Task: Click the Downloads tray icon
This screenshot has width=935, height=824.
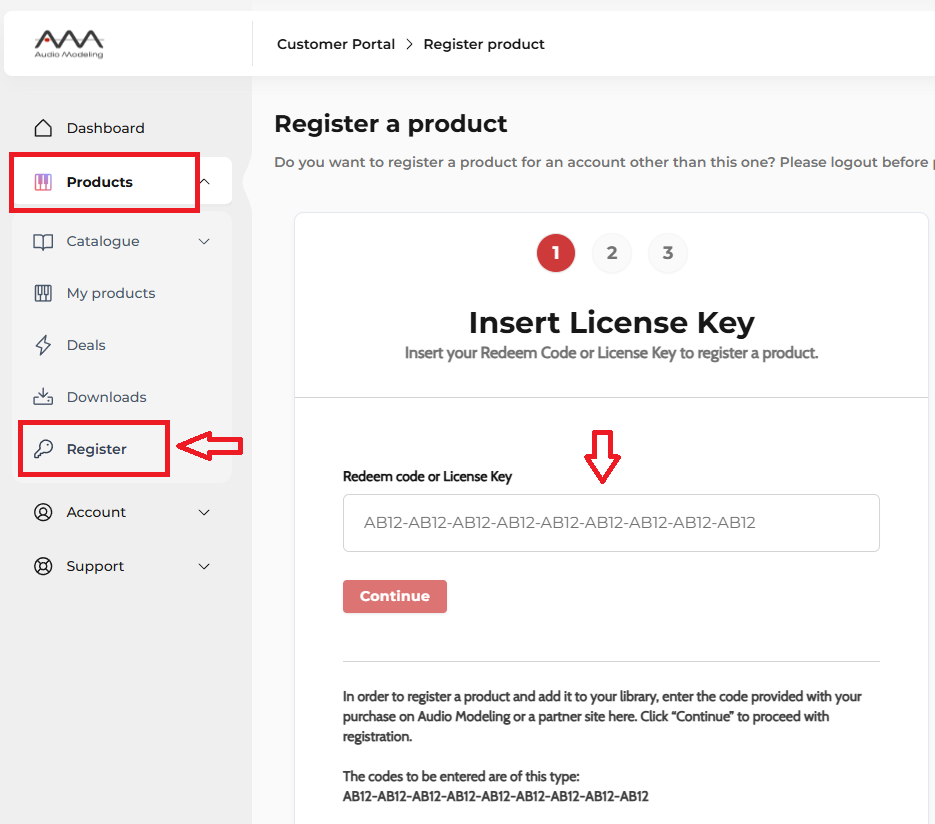Action: coord(43,397)
